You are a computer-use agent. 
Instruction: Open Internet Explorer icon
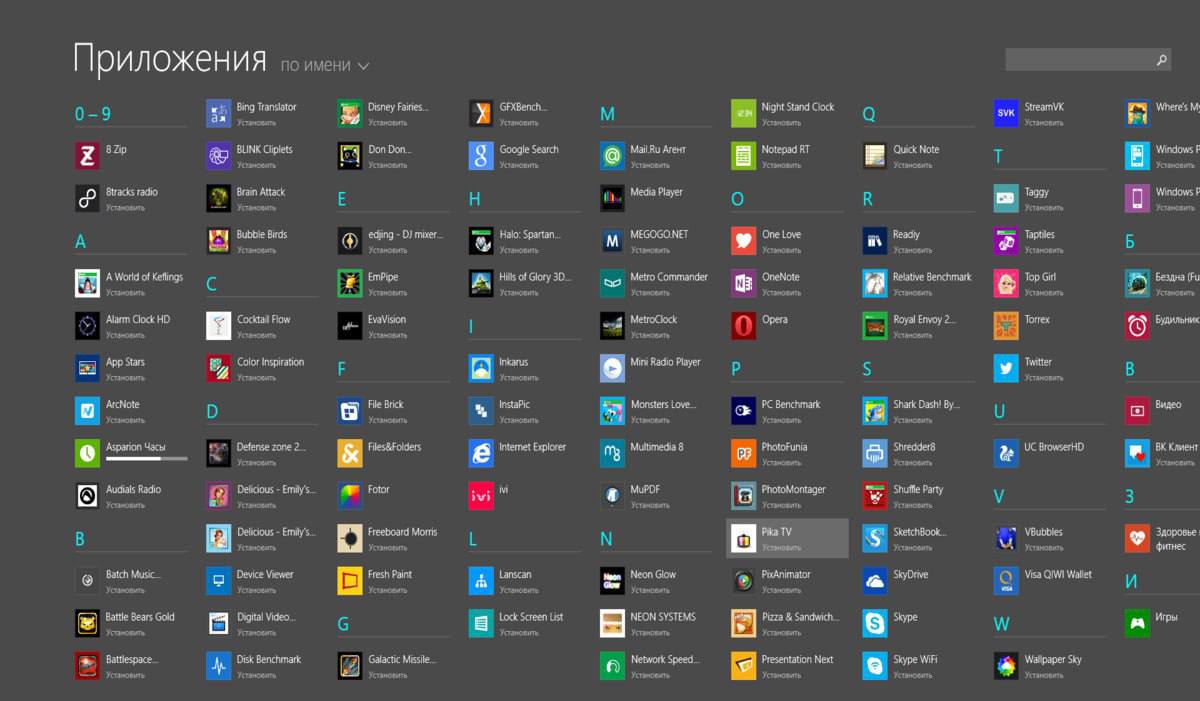[x=481, y=453]
